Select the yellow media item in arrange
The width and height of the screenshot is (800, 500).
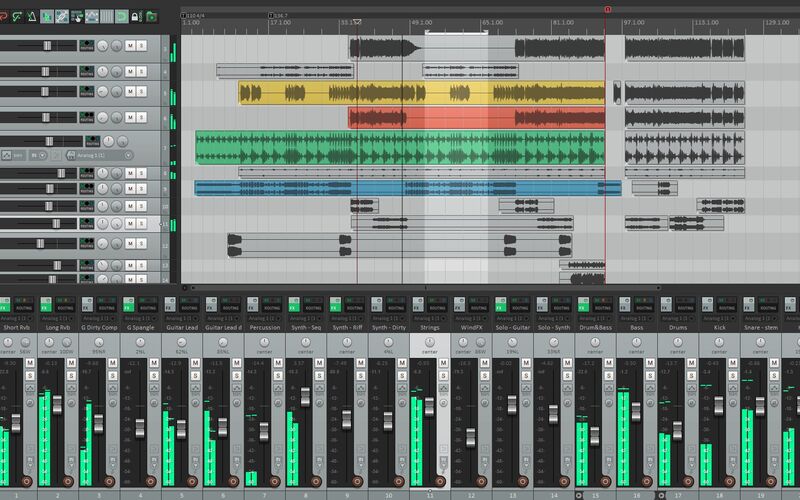click(x=421, y=93)
